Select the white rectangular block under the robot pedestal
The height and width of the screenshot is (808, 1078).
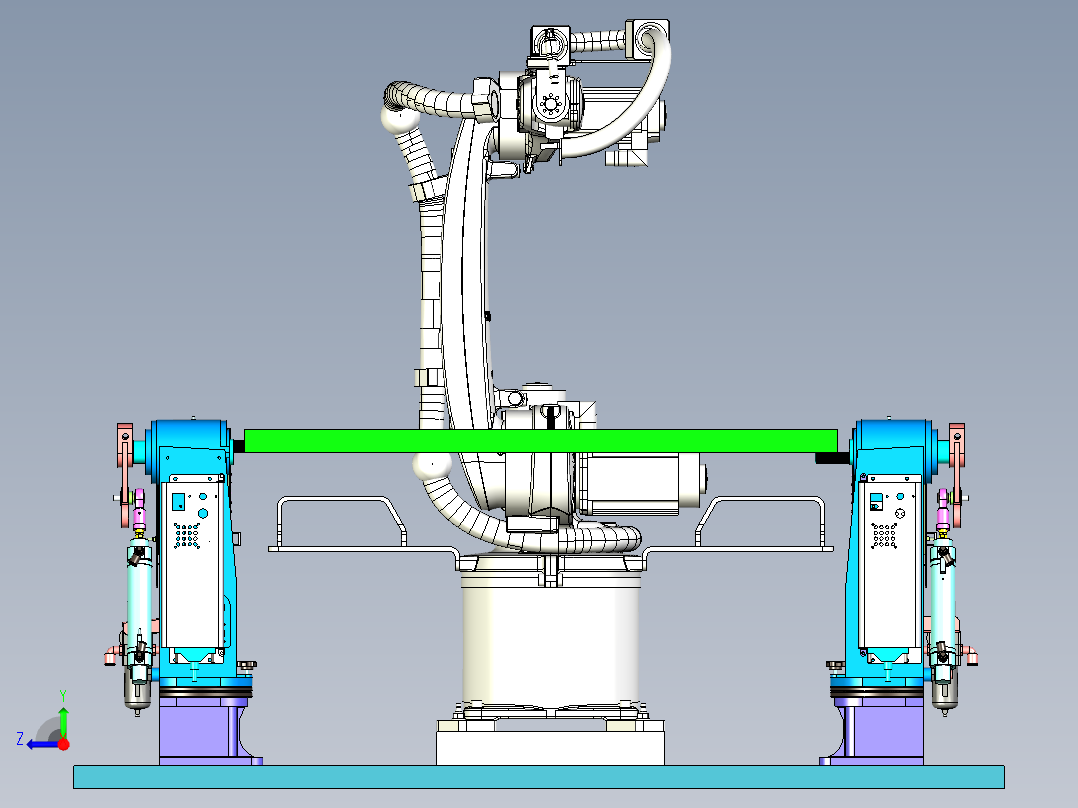pyautogui.click(x=551, y=747)
